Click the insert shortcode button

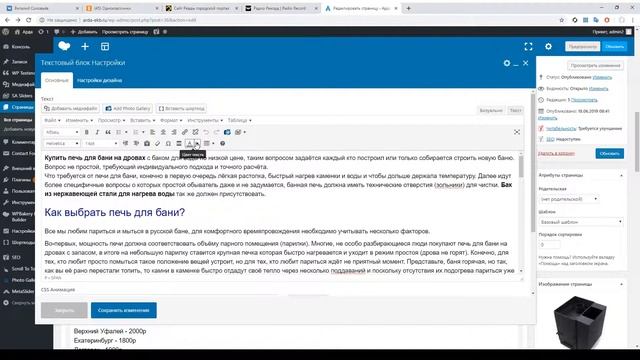point(181,109)
